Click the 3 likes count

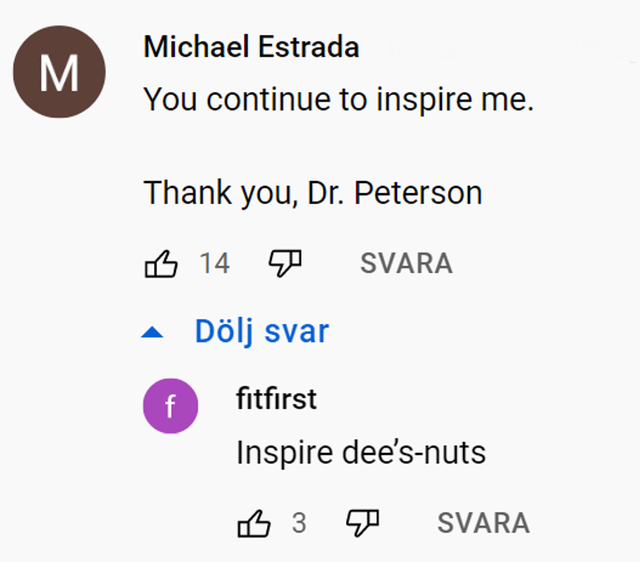click(x=299, y=523)
